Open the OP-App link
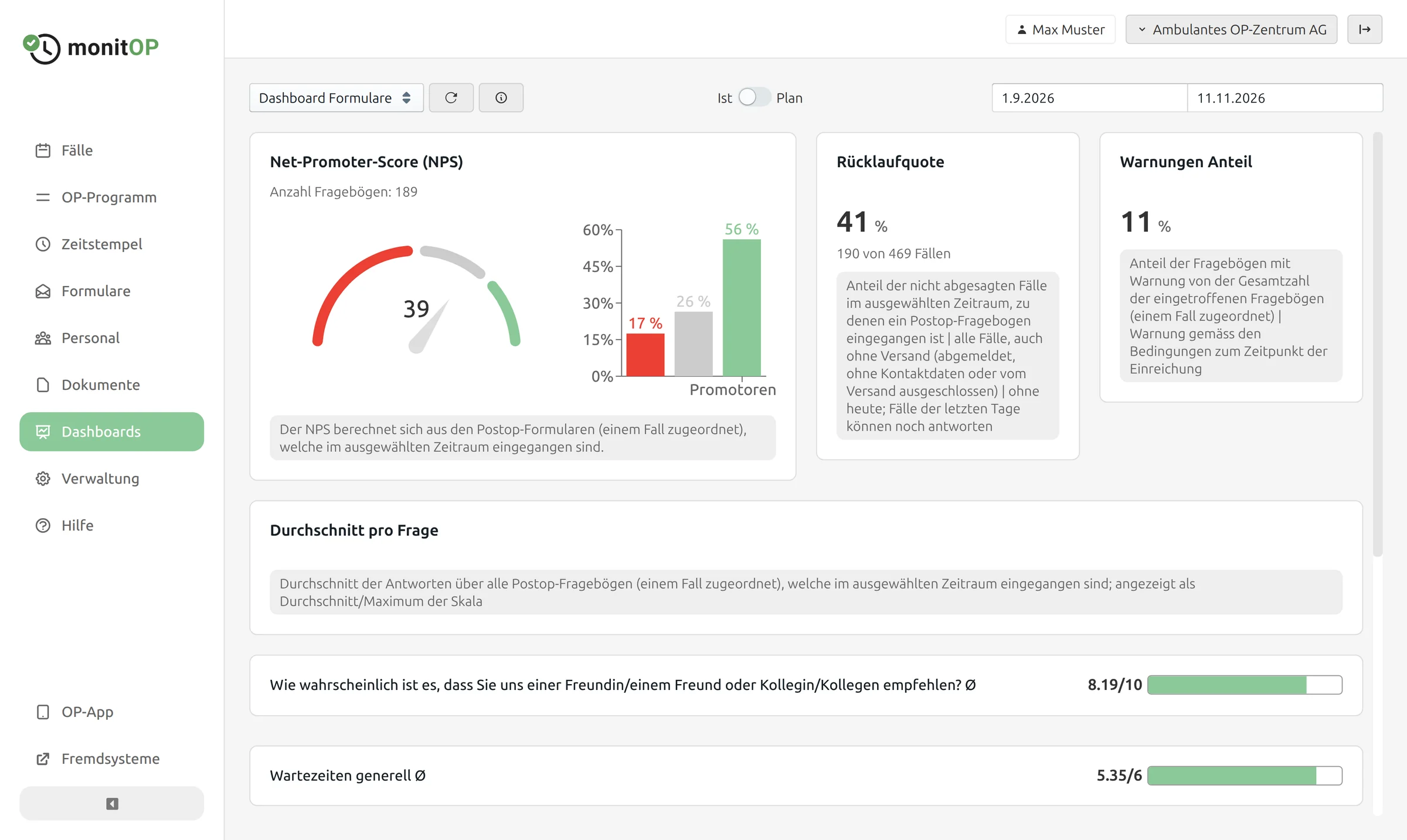This screenshot has height=840, width=1407. tap(112, 712)
